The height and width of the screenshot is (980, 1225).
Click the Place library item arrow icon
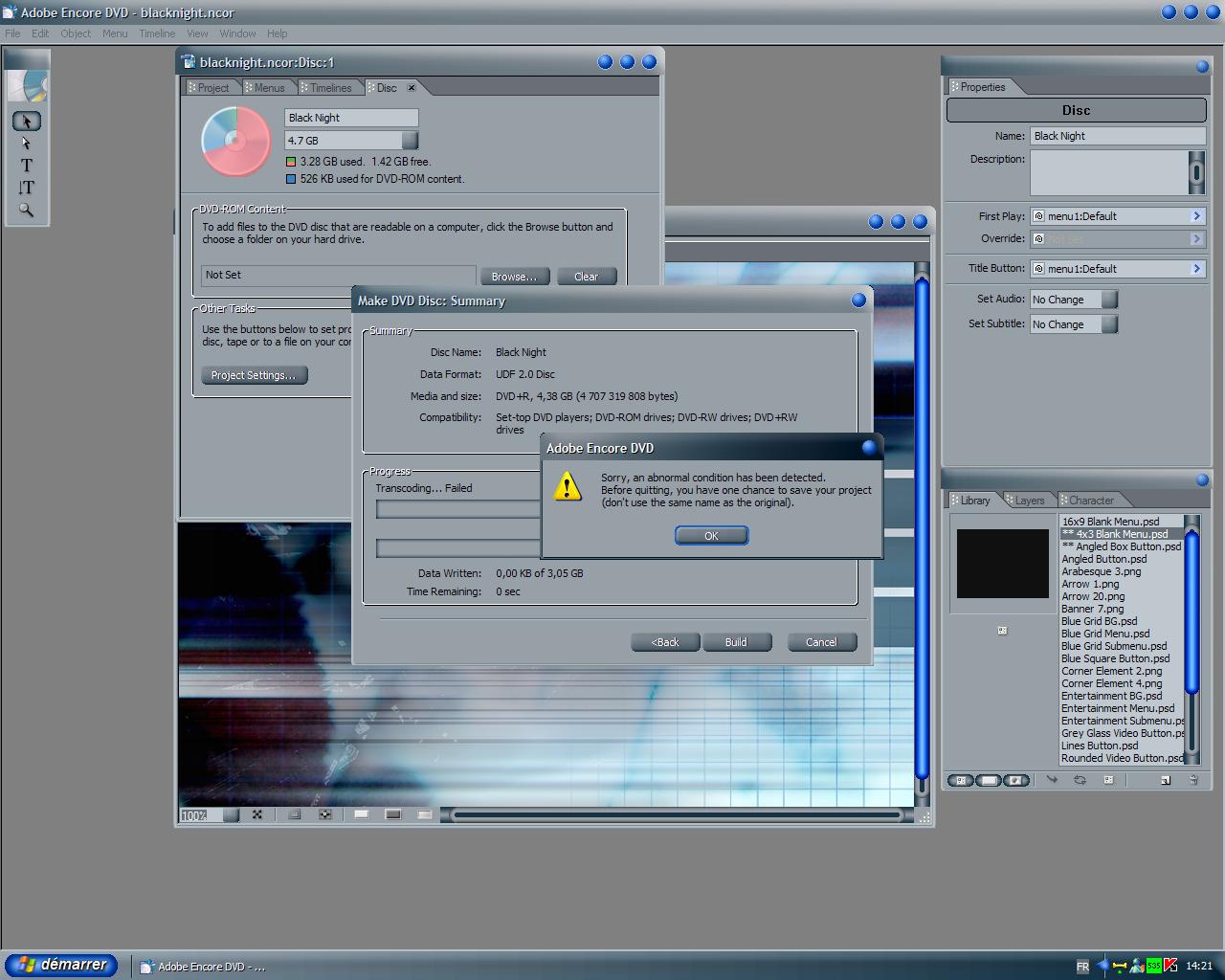1053,780
